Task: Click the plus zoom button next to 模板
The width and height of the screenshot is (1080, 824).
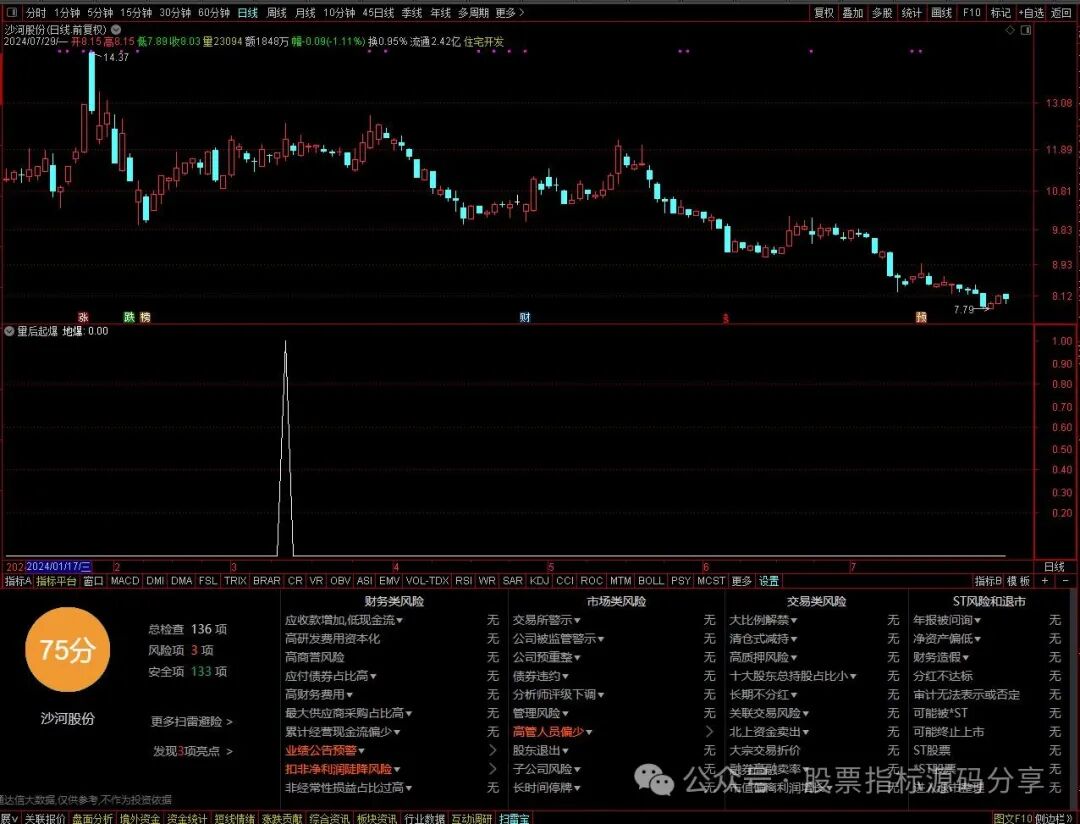Action: click(x=1045, y=581)
